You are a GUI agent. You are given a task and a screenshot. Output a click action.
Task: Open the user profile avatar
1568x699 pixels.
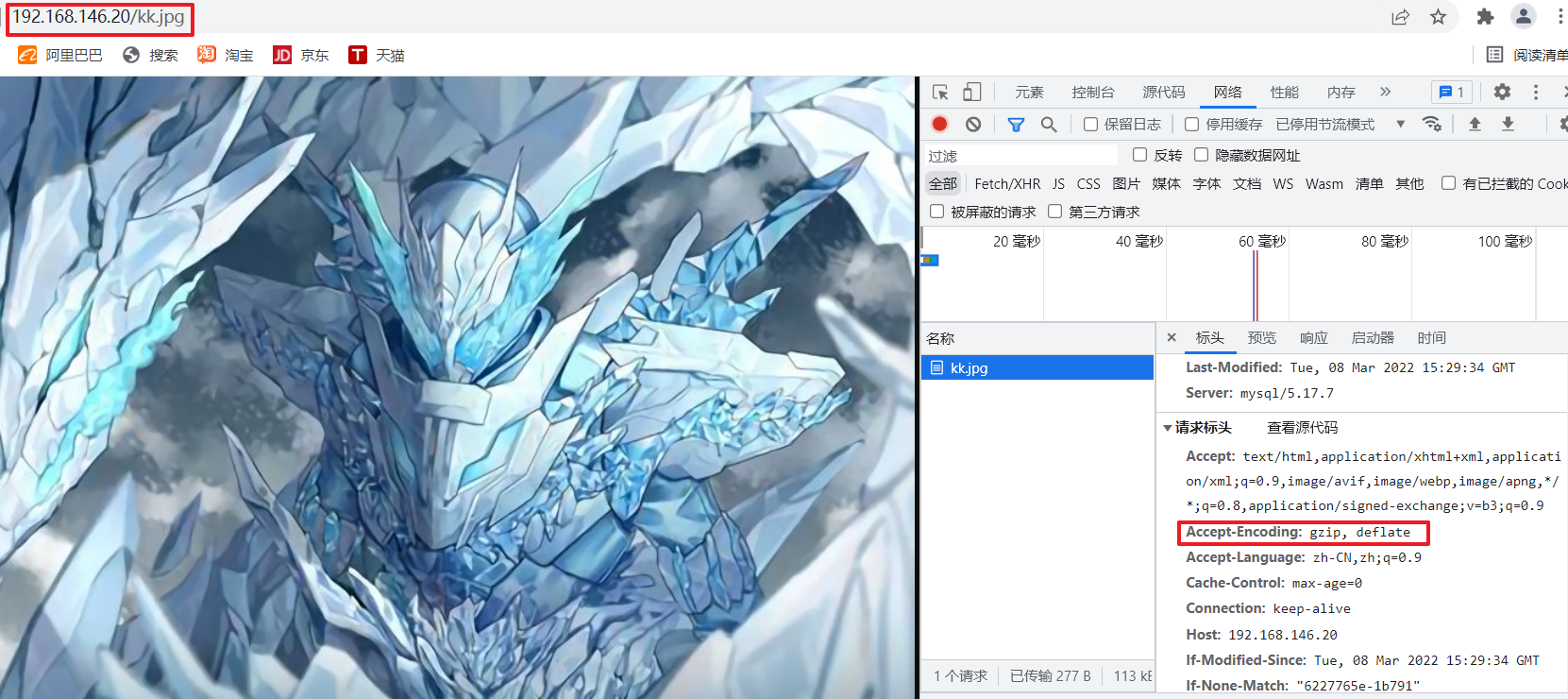(1524, 16)
